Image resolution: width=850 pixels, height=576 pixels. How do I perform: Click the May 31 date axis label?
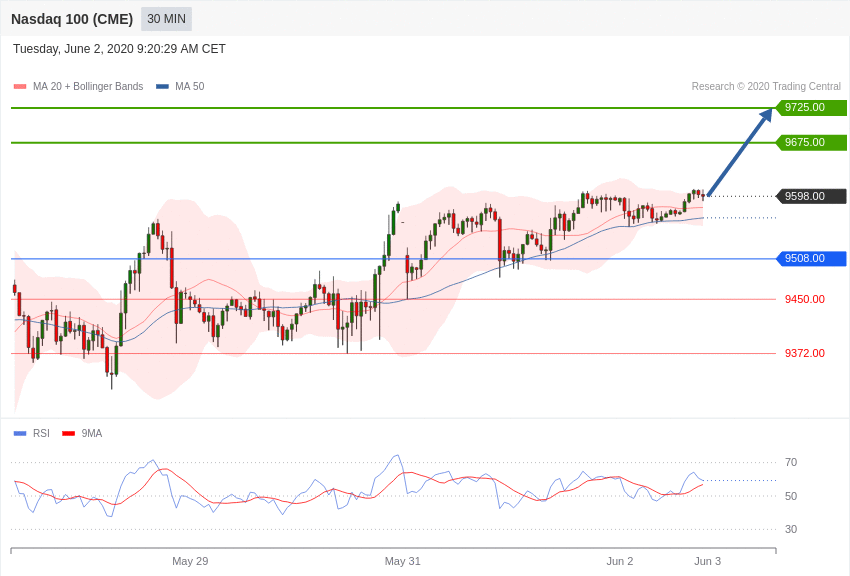point(403,561)
